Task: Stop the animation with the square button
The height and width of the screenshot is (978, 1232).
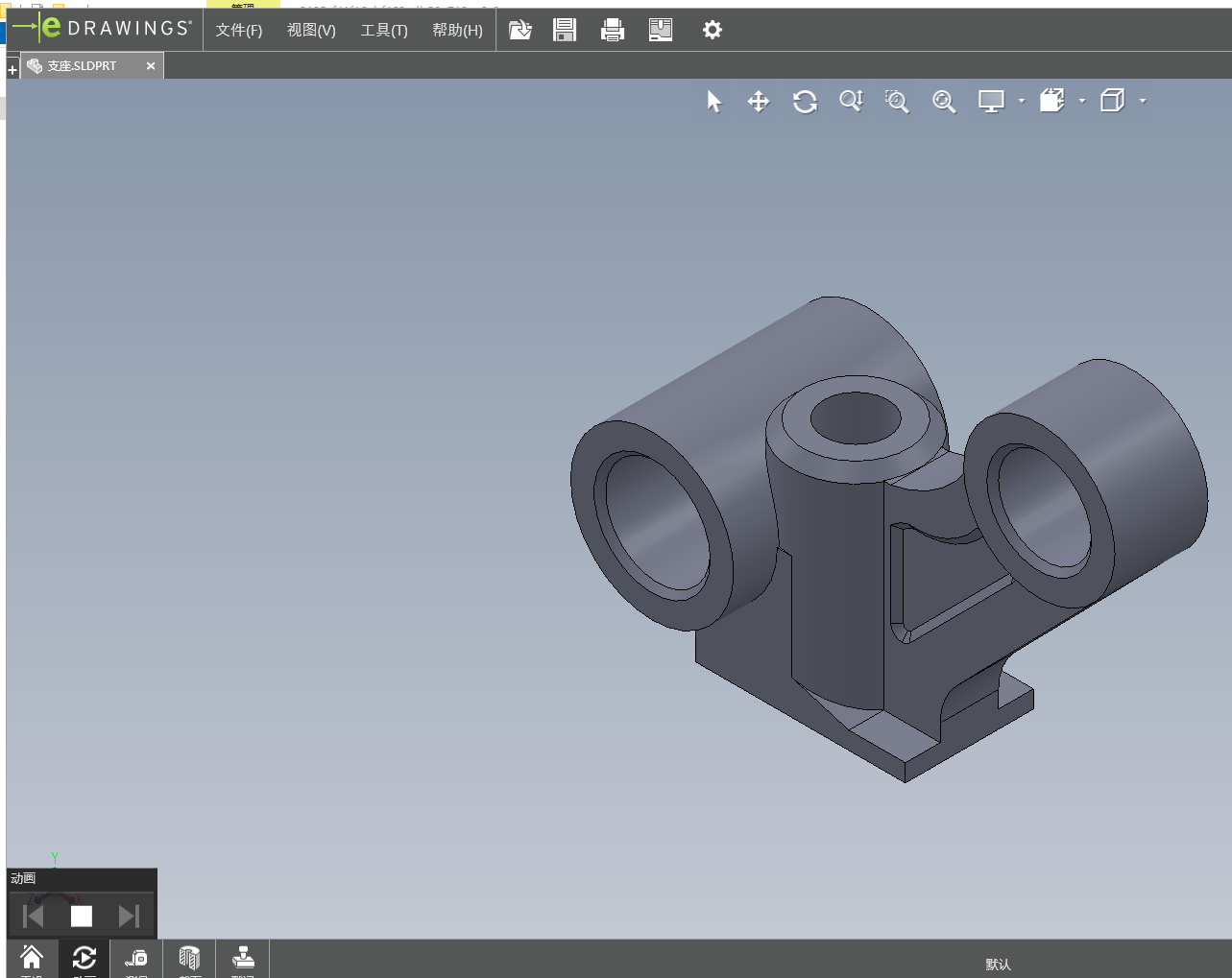Action: (x=82, y=917)
